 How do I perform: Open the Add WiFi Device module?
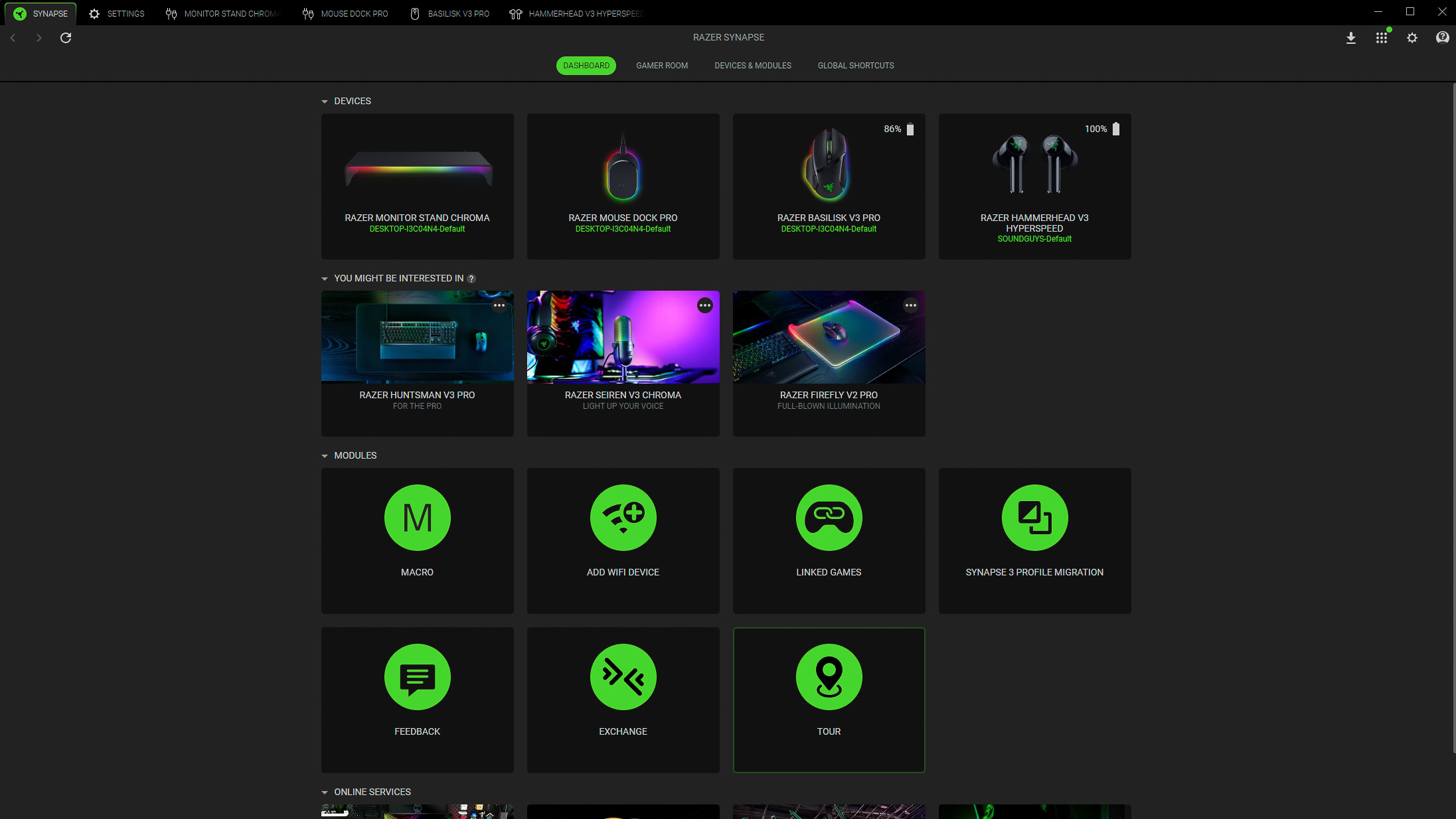click(x=623, y=540)
